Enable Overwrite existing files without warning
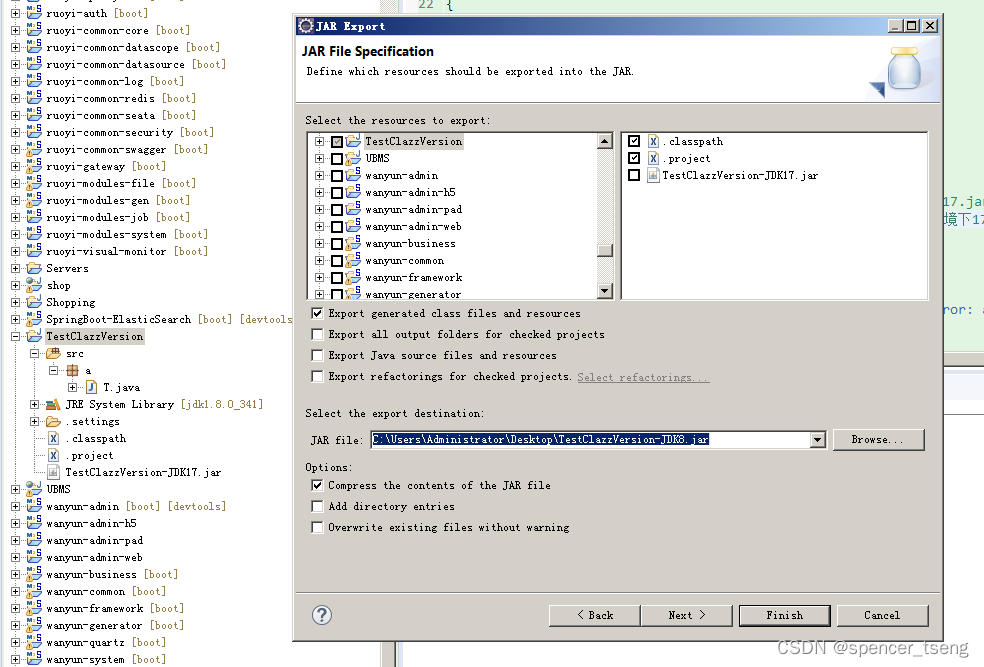 click(318, 527)
